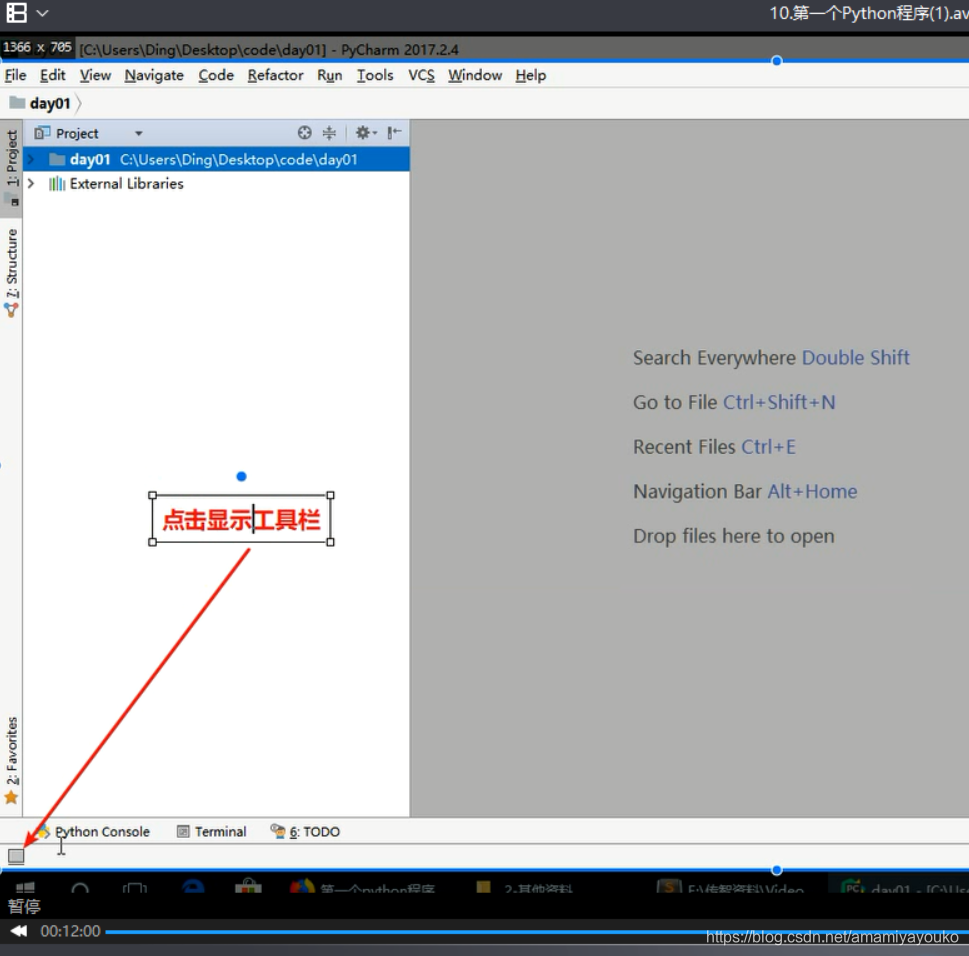Click the Scroll from Source target icon
Viewport: 969px width, 956px height.
click(304, 133)
